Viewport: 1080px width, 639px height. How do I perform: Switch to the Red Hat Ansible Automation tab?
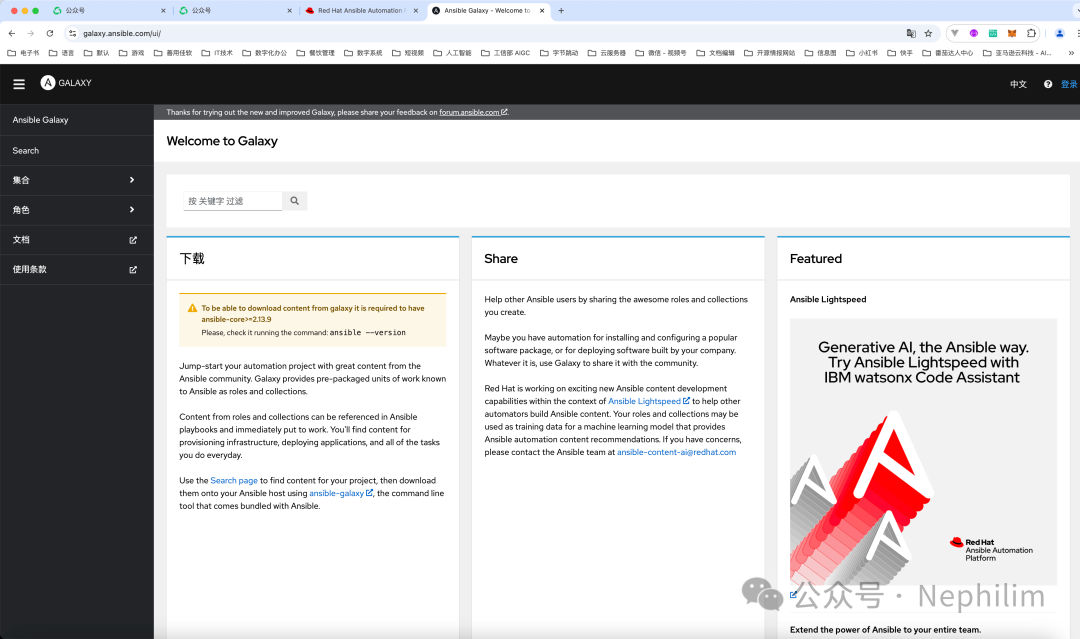click(360, 10)
